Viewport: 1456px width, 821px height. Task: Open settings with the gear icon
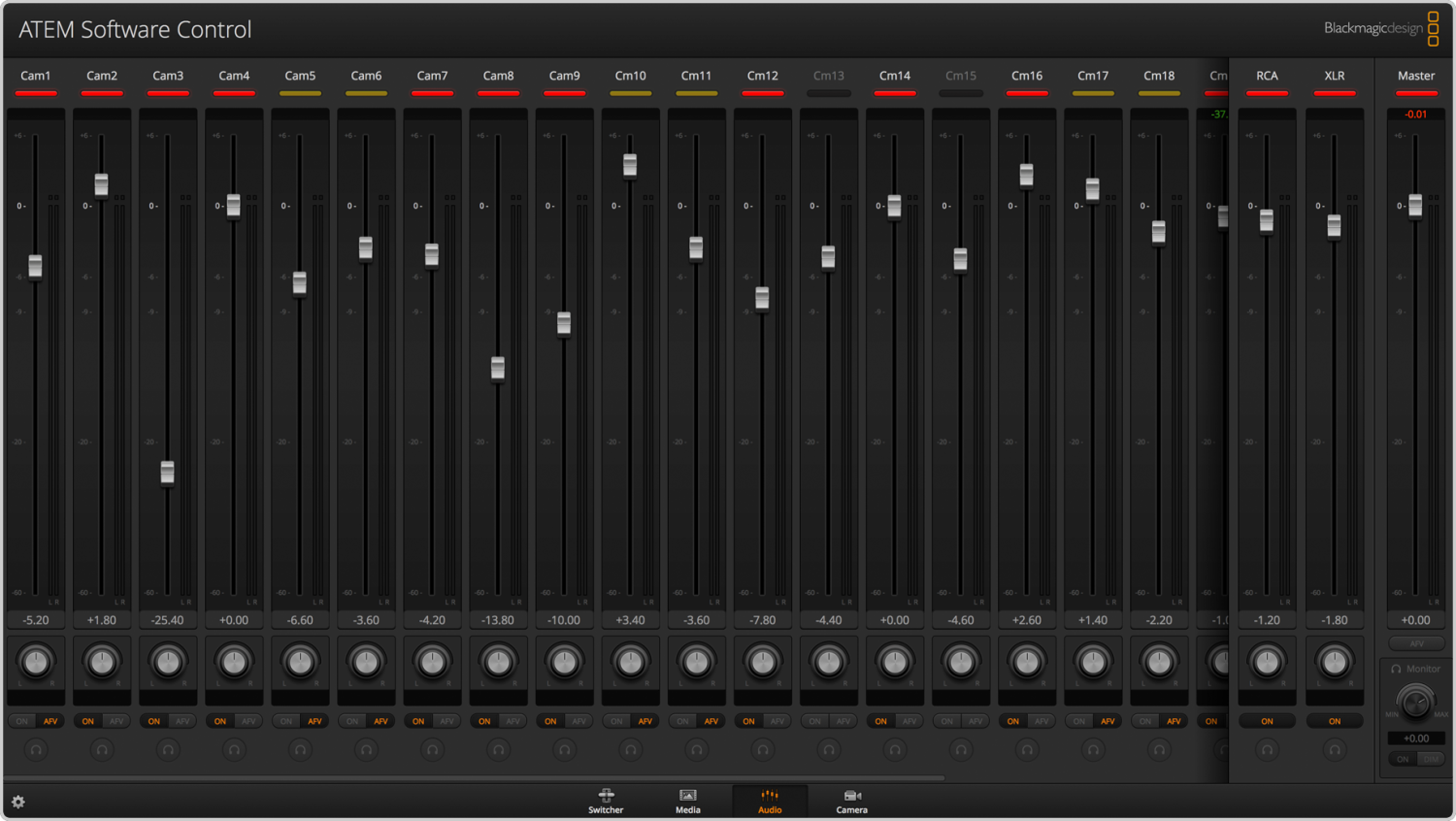(x=19, y=803)
